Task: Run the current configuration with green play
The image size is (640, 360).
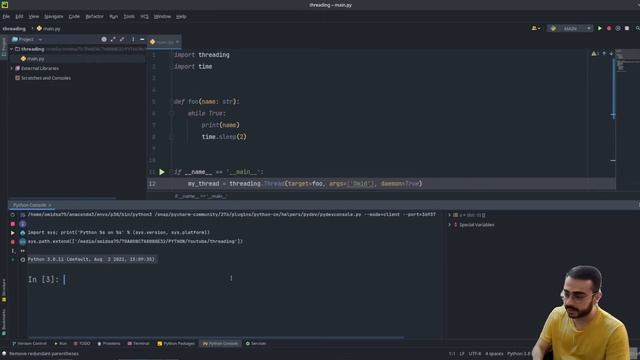Action: tap(600, 28)
